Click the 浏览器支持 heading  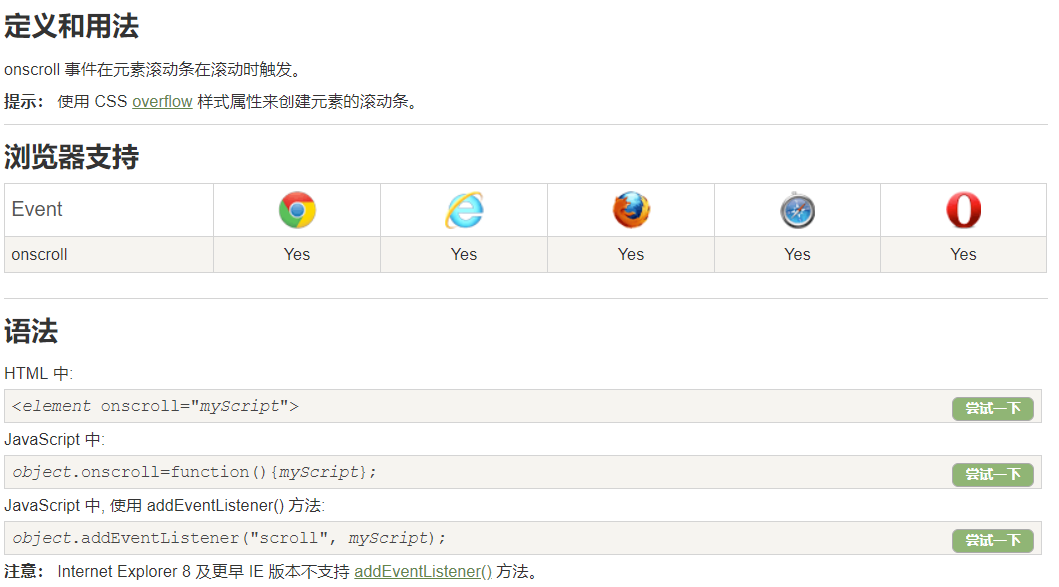(x=72, y=157)
